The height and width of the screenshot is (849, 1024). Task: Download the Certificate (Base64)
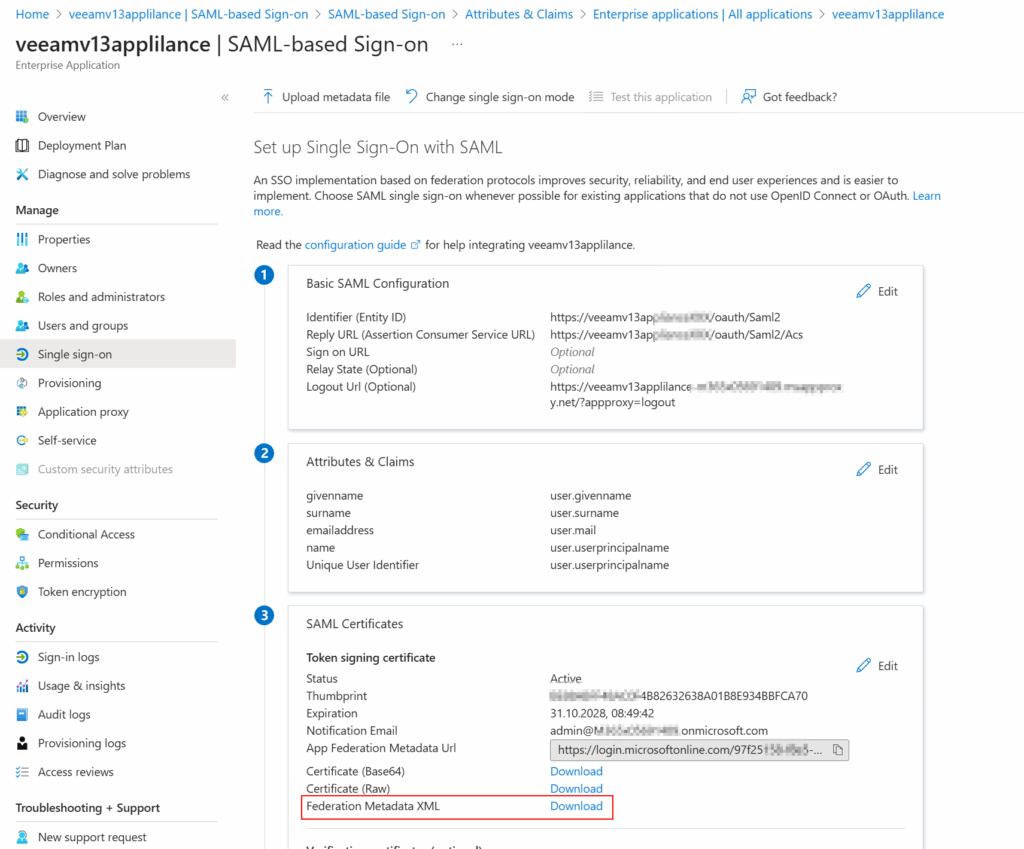[x=576, y=771]
